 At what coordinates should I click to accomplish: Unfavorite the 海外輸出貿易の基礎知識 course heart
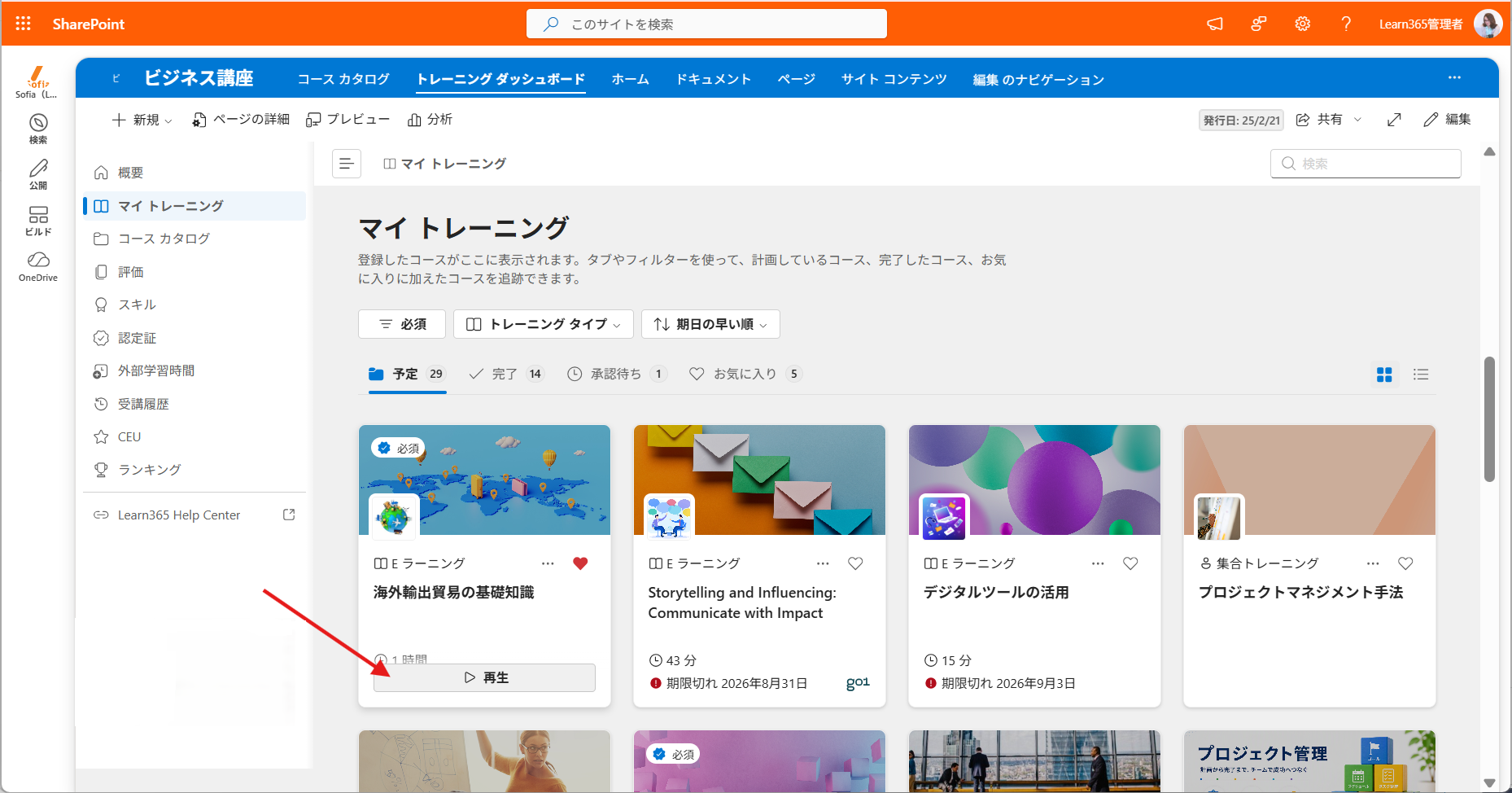tap(580, 563)
